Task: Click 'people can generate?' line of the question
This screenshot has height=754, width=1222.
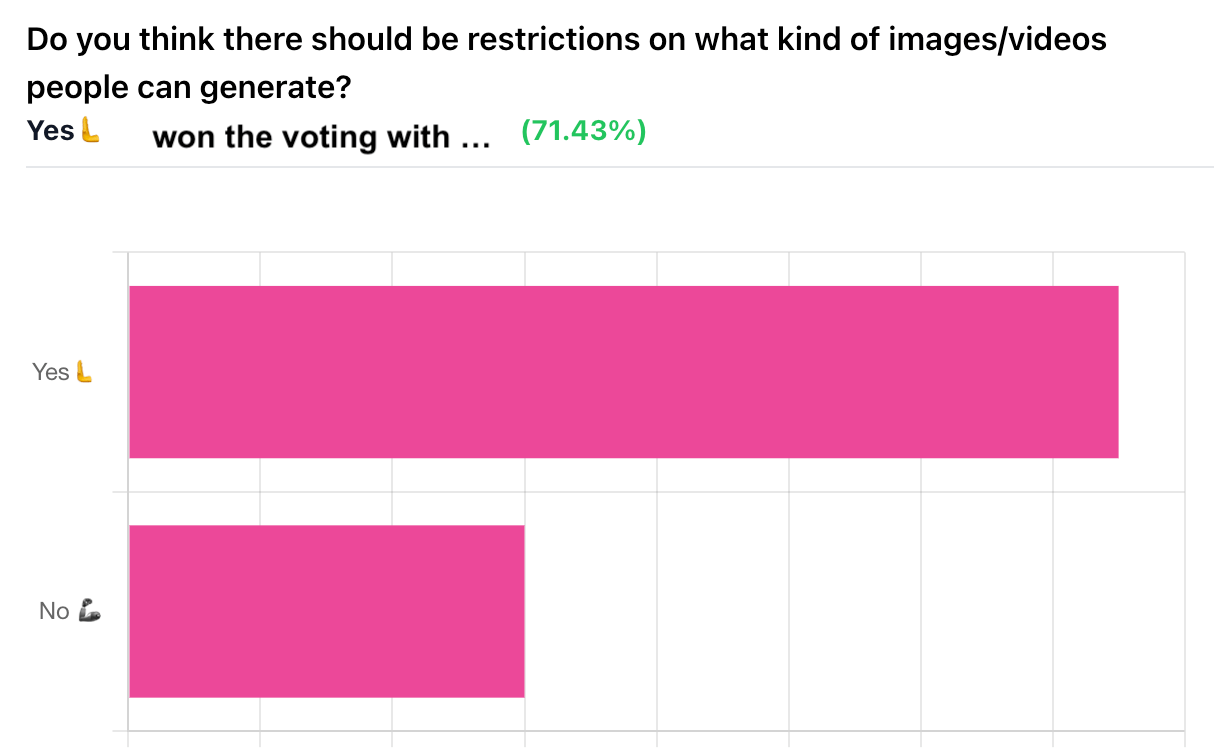Action: [x=188, y=88]
